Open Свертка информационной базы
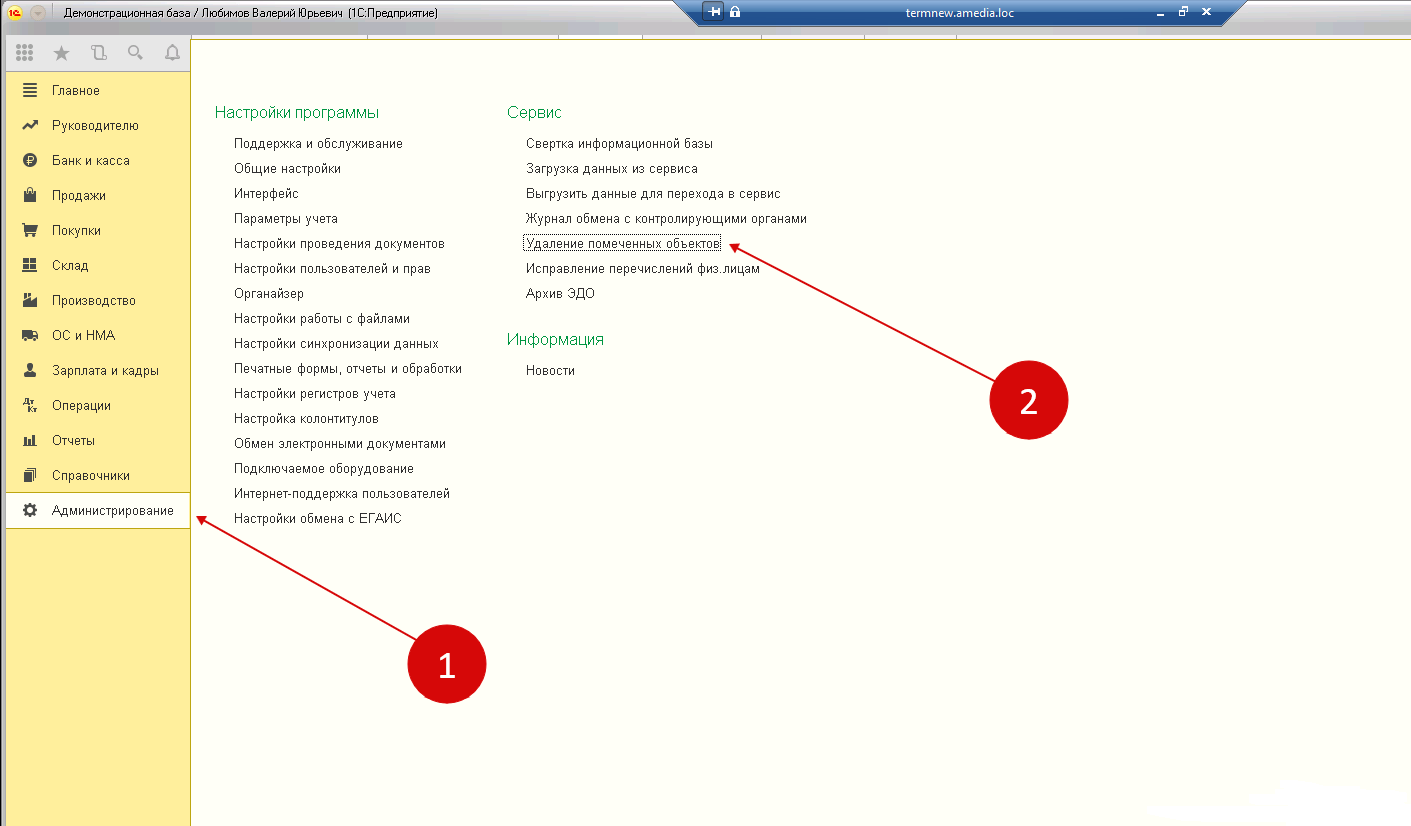This screenshot has width=1411, height=826. [x=619, y=143]
